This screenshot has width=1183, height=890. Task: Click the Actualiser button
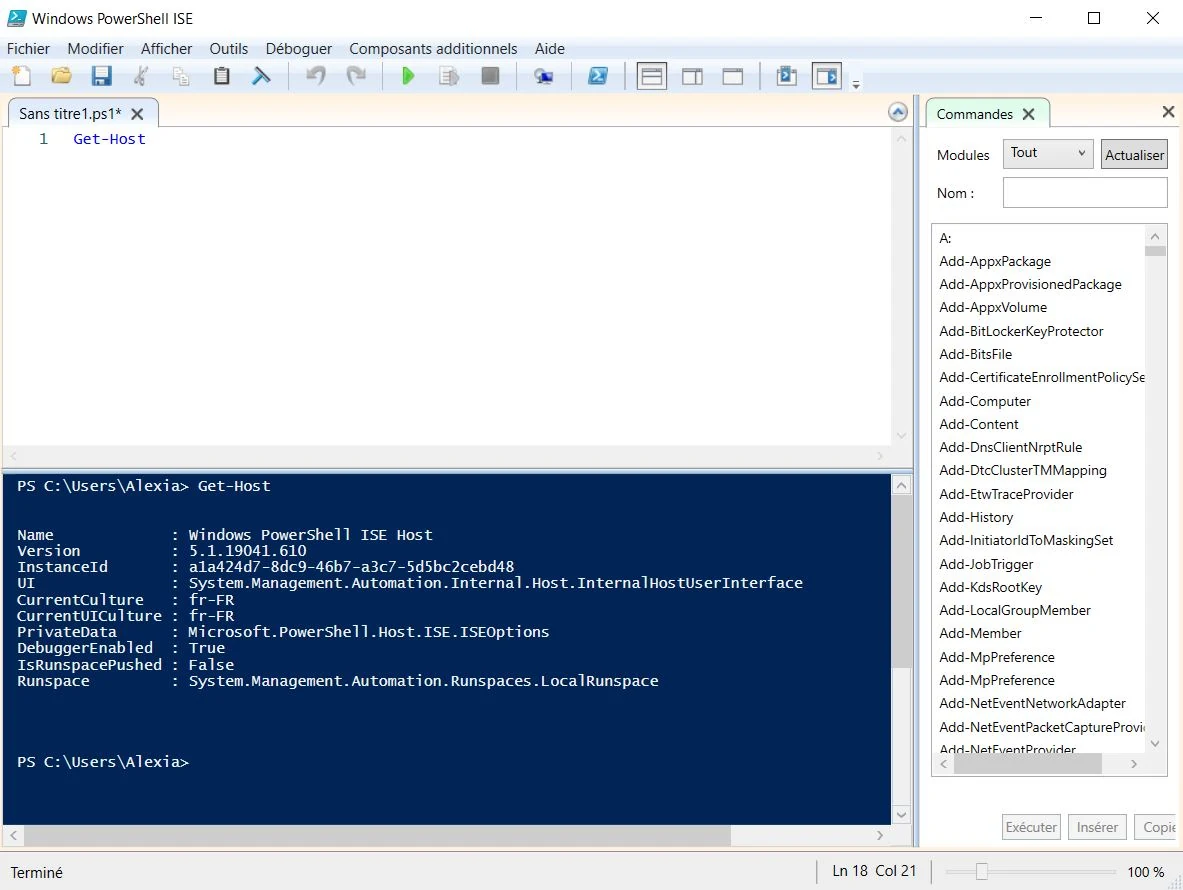[x=1134, y=155]
